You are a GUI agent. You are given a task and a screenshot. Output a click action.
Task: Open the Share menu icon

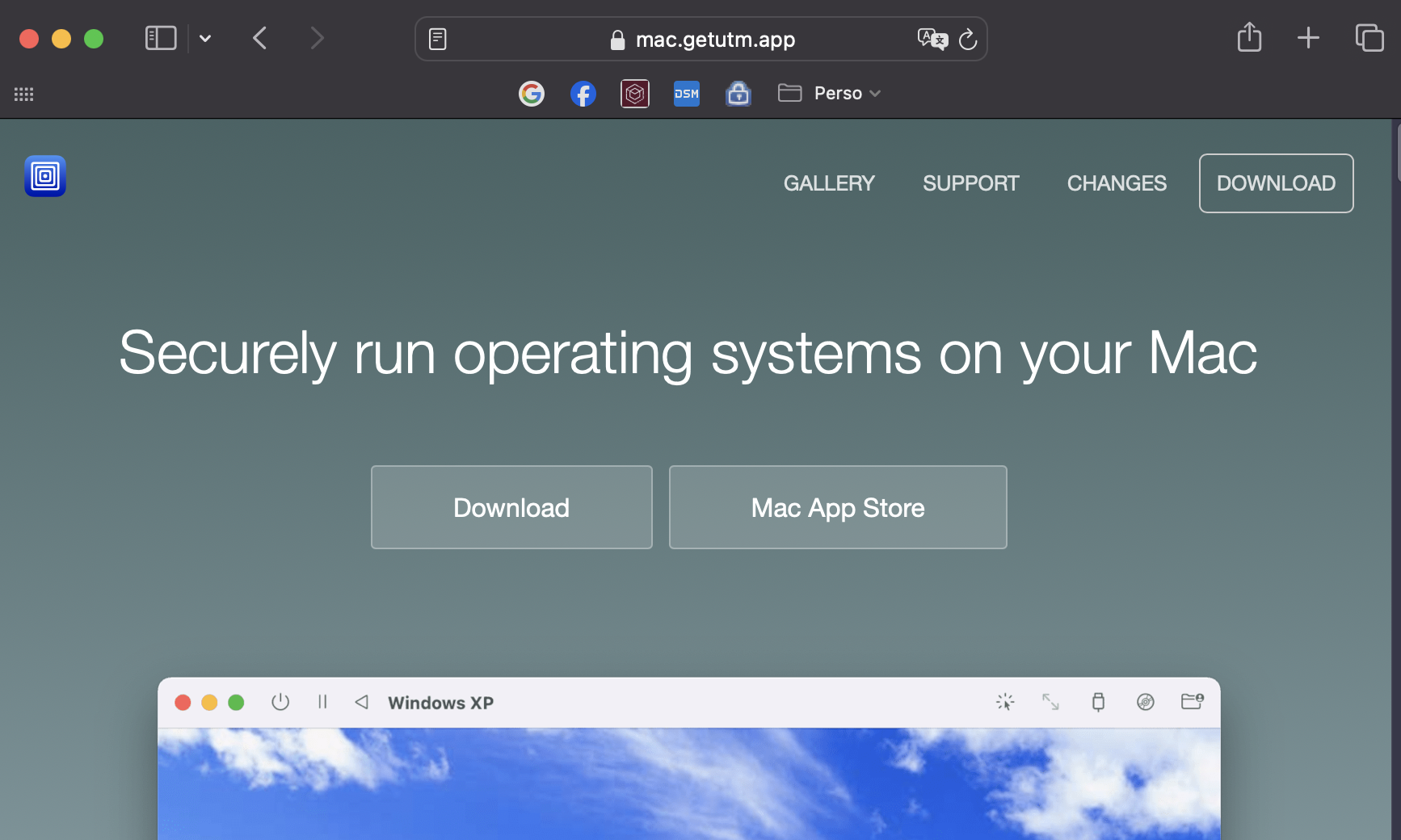click(1249, 37)
